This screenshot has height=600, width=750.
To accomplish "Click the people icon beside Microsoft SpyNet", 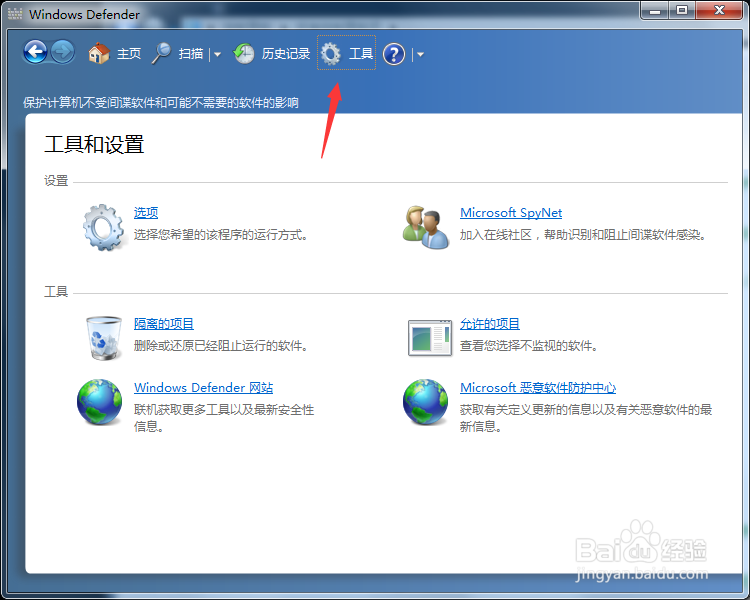I will [426, 227].
